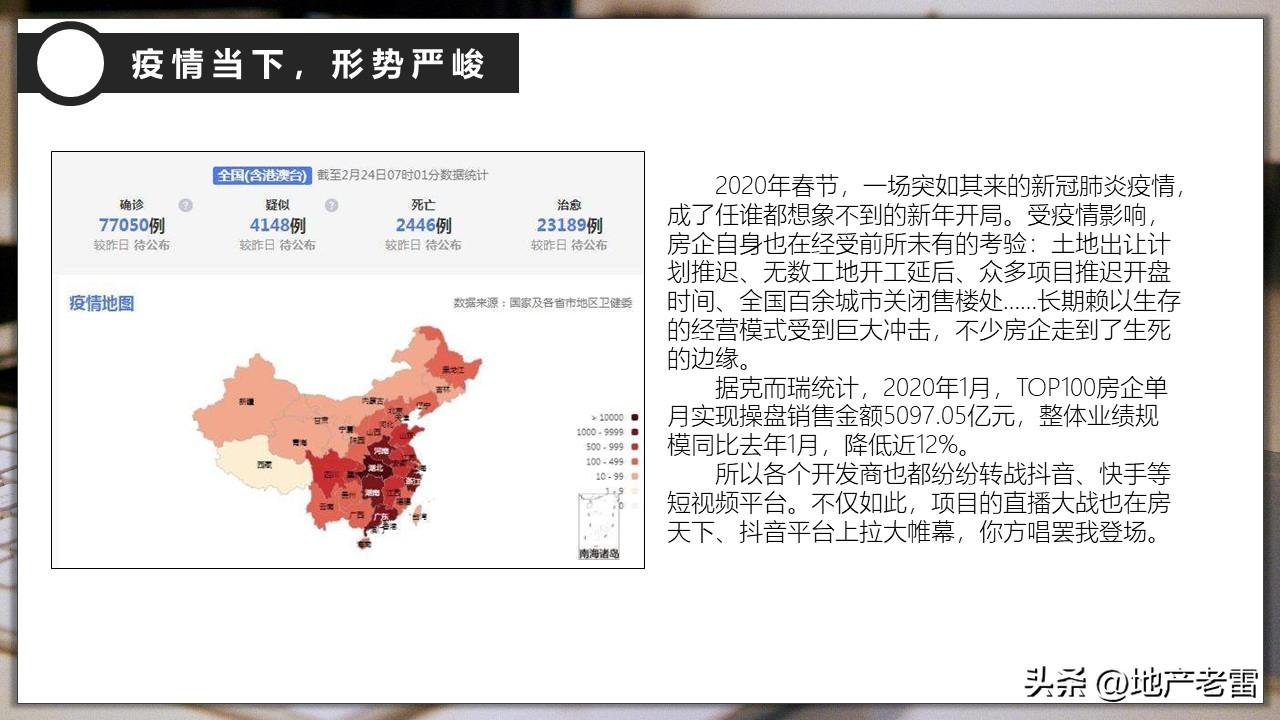Click the 100-499 legend color swatch
This screenshot has width=1280, height=720.
pyautogui.click(x=635, y=461)
